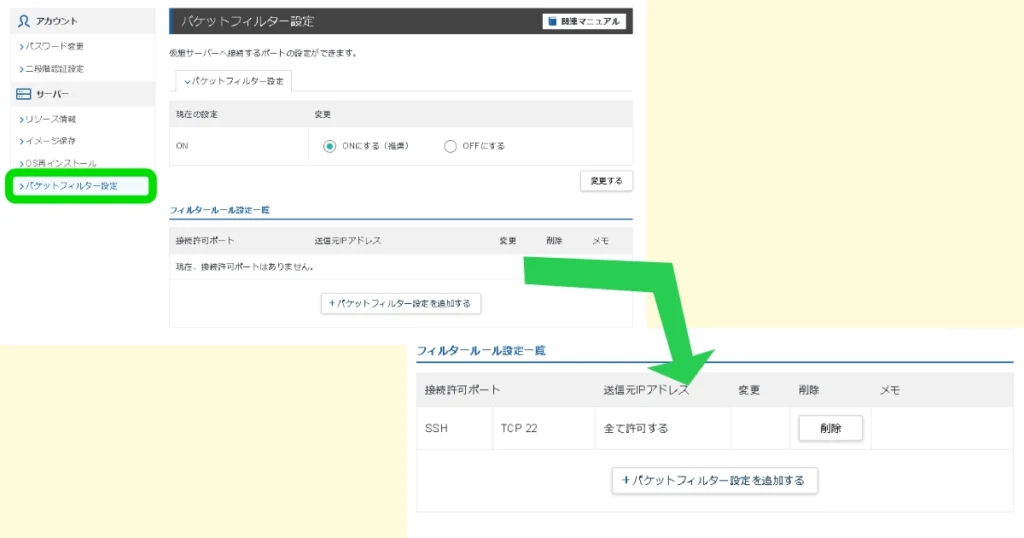This screenshot has width=1024, height=538.
Task: Open 二段階認証設定 in the sidebar
Action: coord(52,69)
